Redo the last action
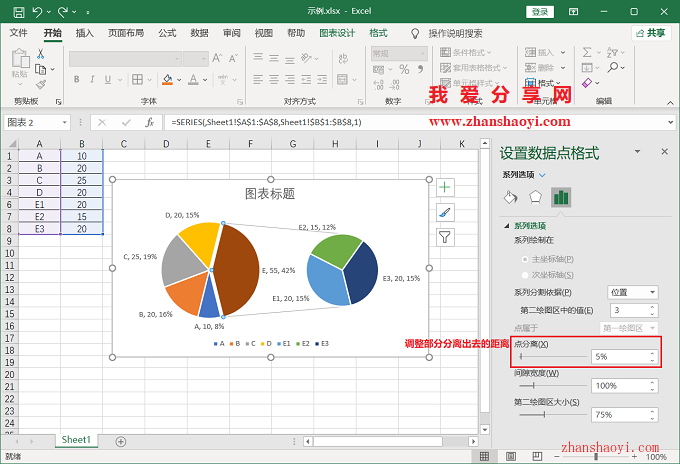 63,12
